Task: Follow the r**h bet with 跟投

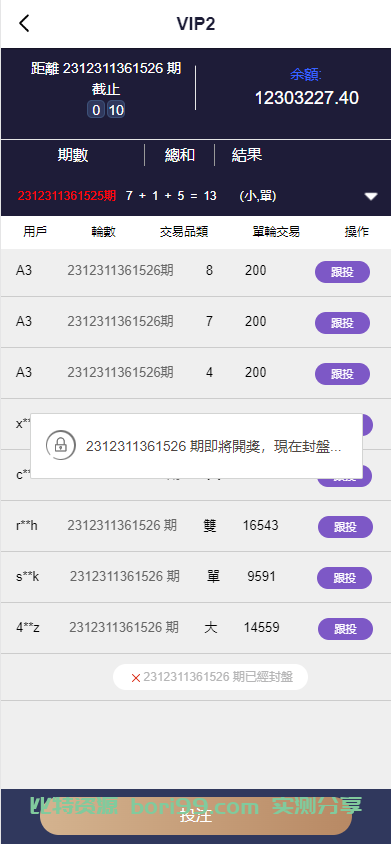Action: coord(345,527)
